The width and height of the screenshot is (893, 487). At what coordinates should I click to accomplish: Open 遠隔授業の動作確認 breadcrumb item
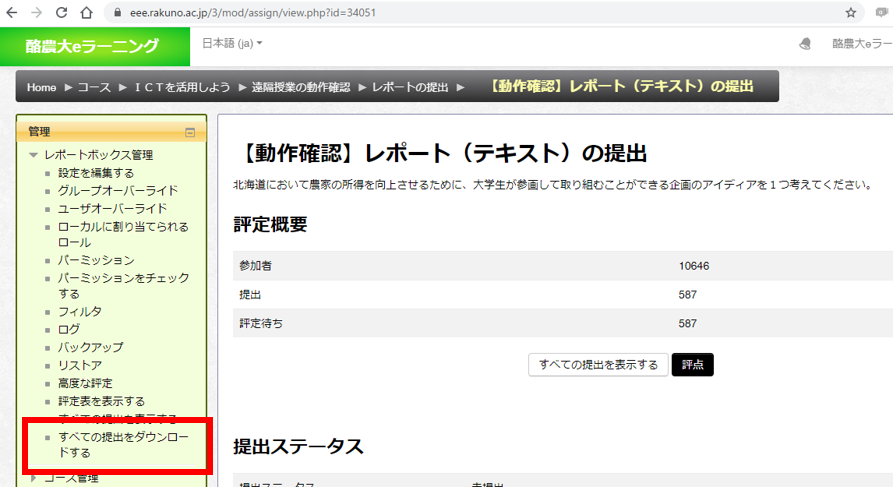[300, 87]
